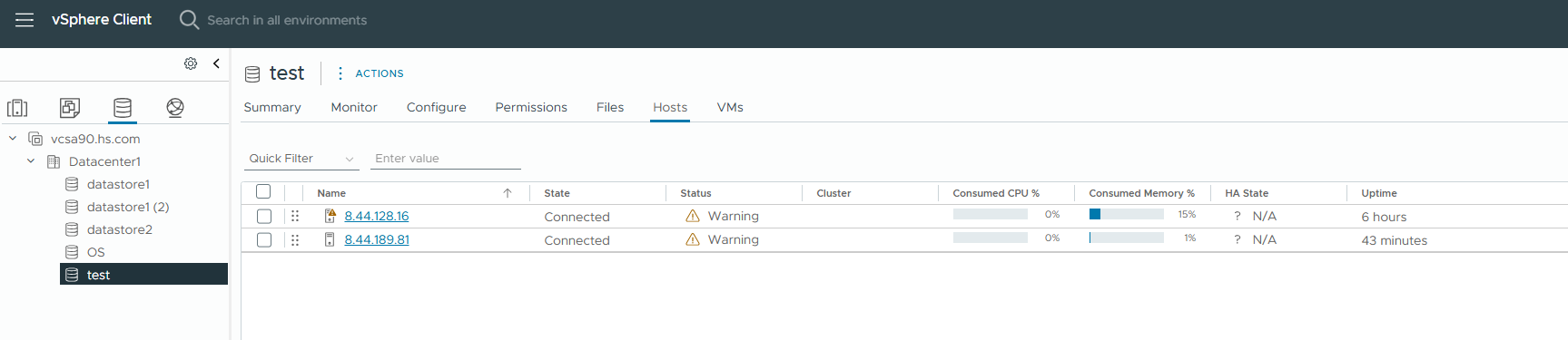
Task: Click the Enter value filter field
Action: [x=446, y=159]
